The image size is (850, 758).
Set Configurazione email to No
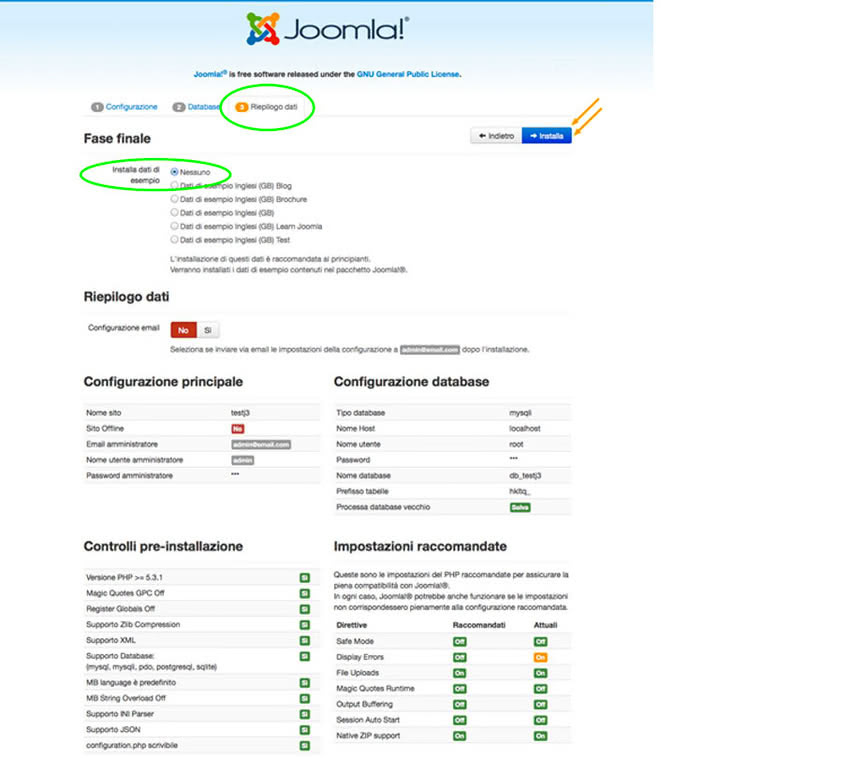point(183,330)
